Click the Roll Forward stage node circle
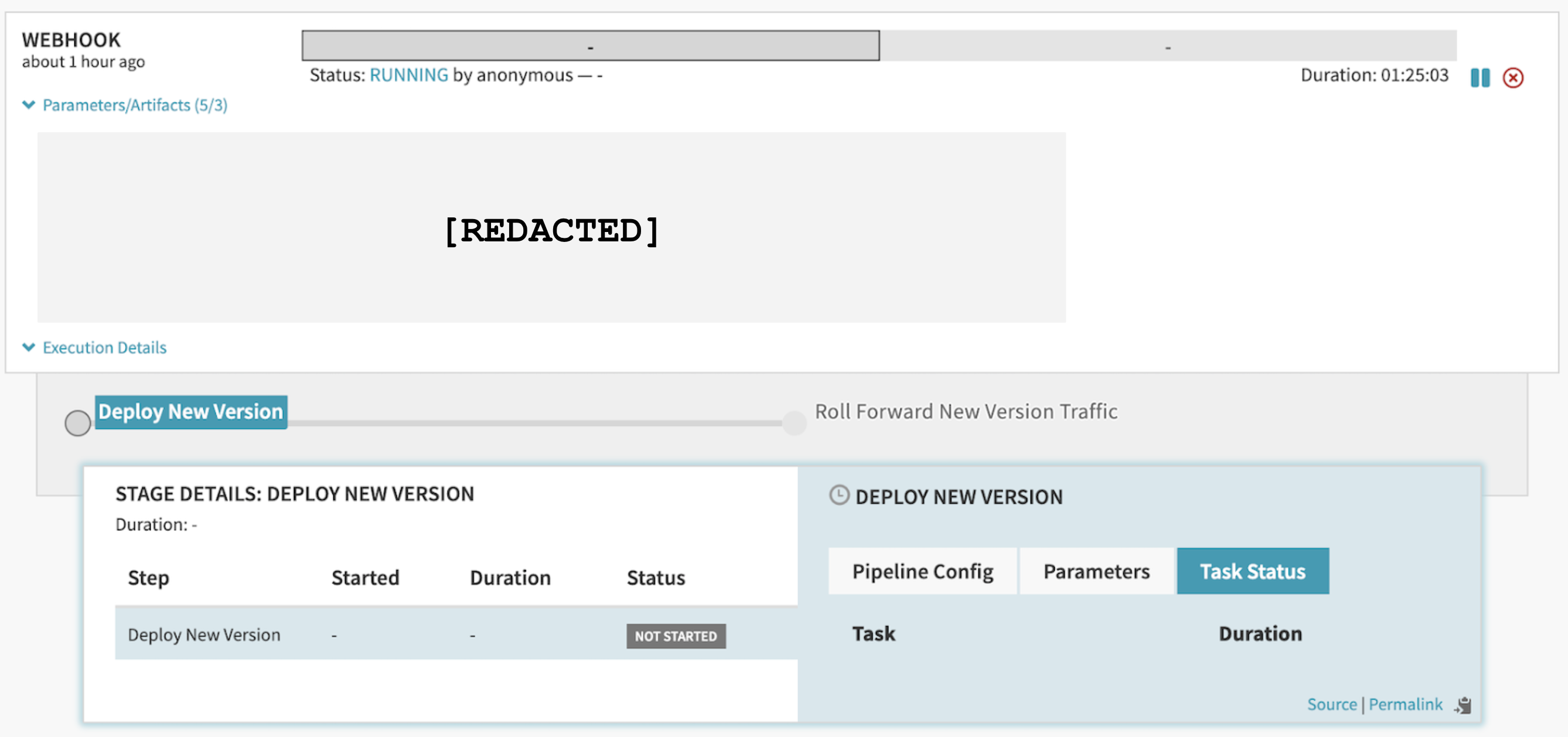 coord(795,422)
